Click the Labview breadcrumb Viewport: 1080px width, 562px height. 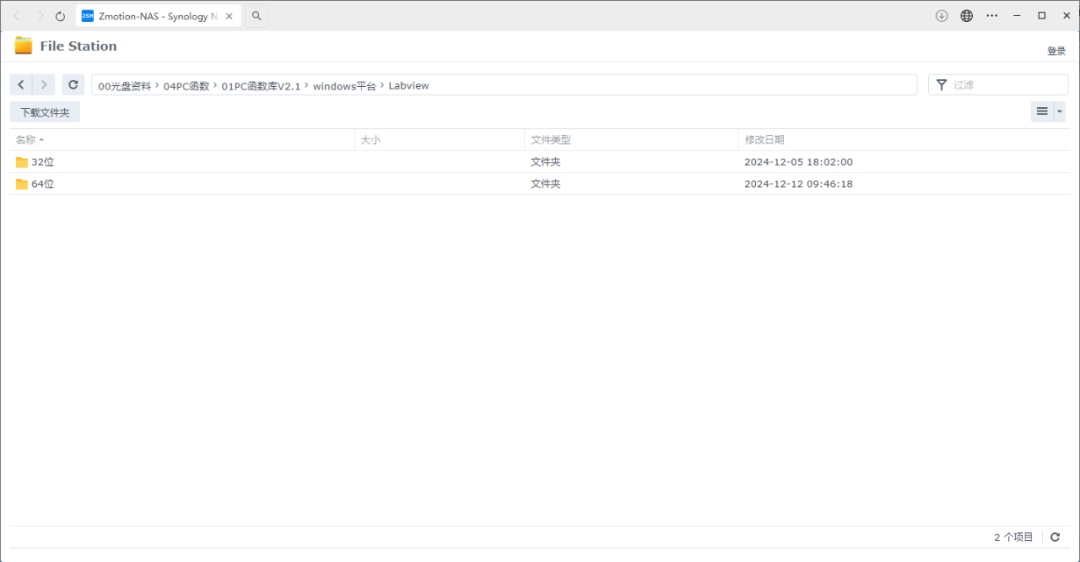(x=408, y=85)
